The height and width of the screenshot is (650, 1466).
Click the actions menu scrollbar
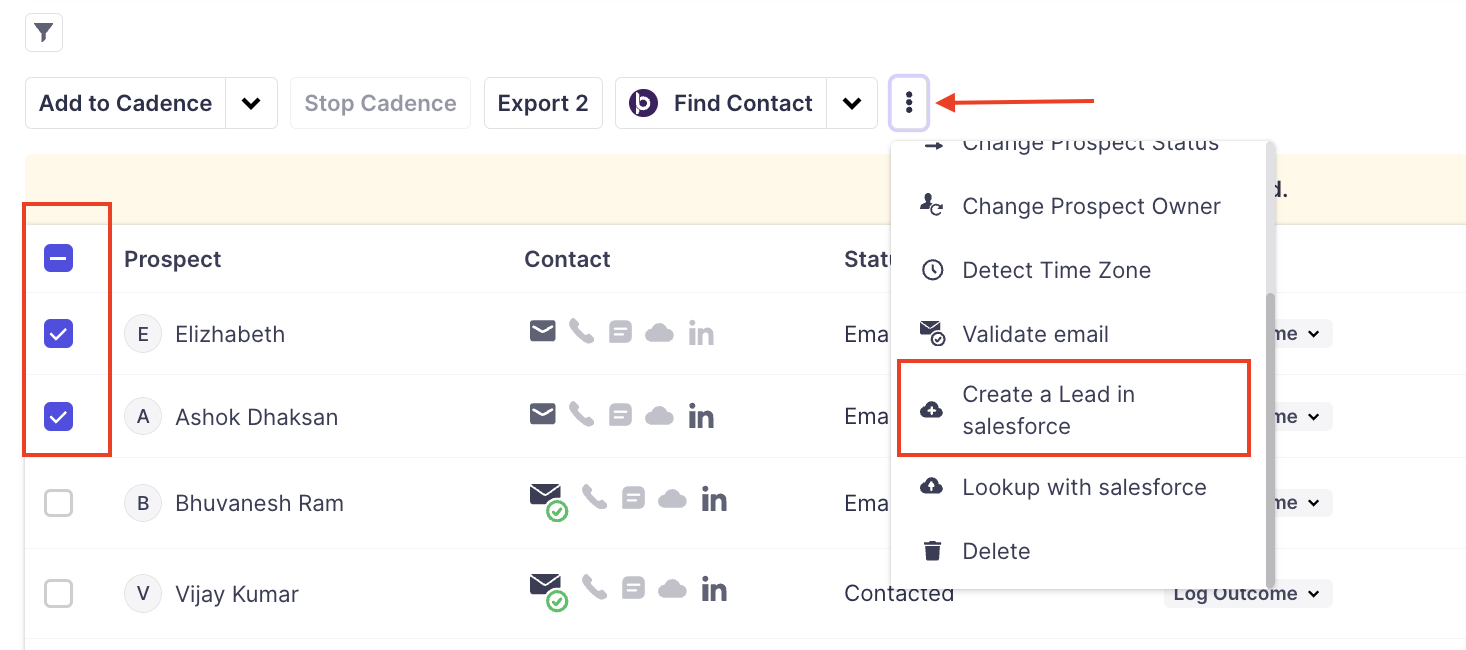(1270, 440)
